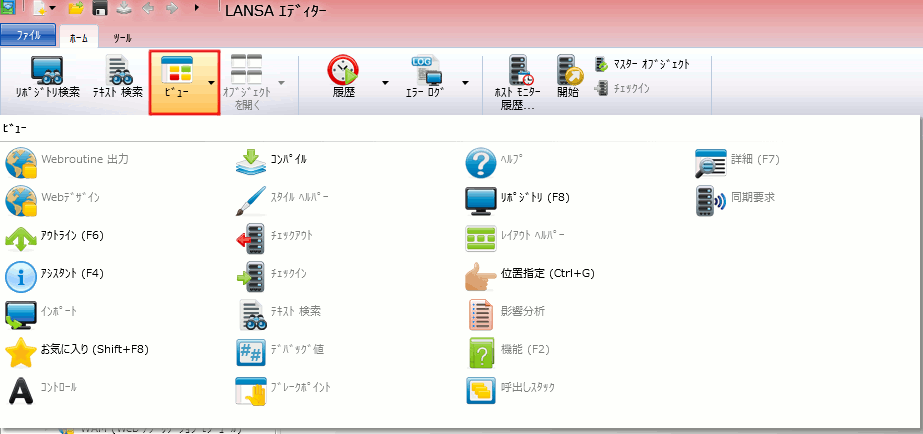Screen dimensions: 923x434
Task: Click the run play arrow in quick access
Action: click(x=197, y=8)
